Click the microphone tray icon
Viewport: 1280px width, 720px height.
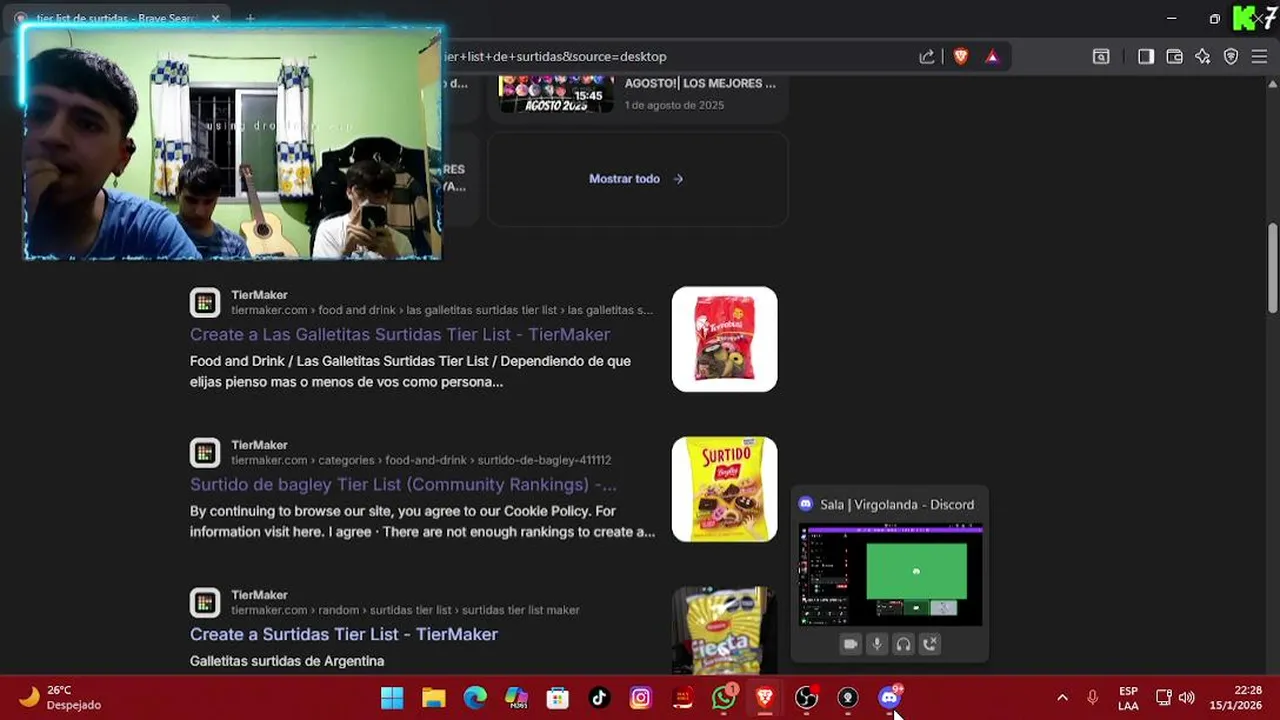coord(1093,698)
